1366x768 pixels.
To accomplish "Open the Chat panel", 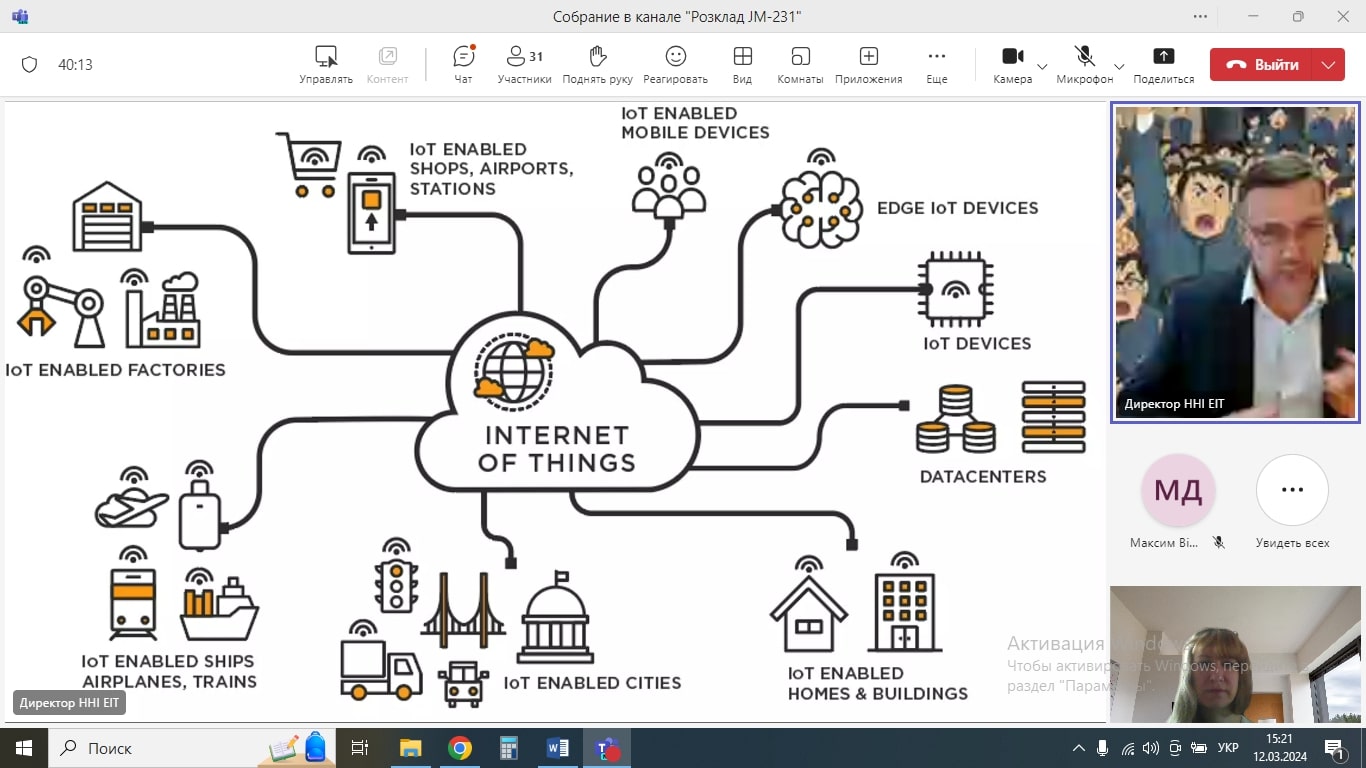I will [x=463, y=65].
